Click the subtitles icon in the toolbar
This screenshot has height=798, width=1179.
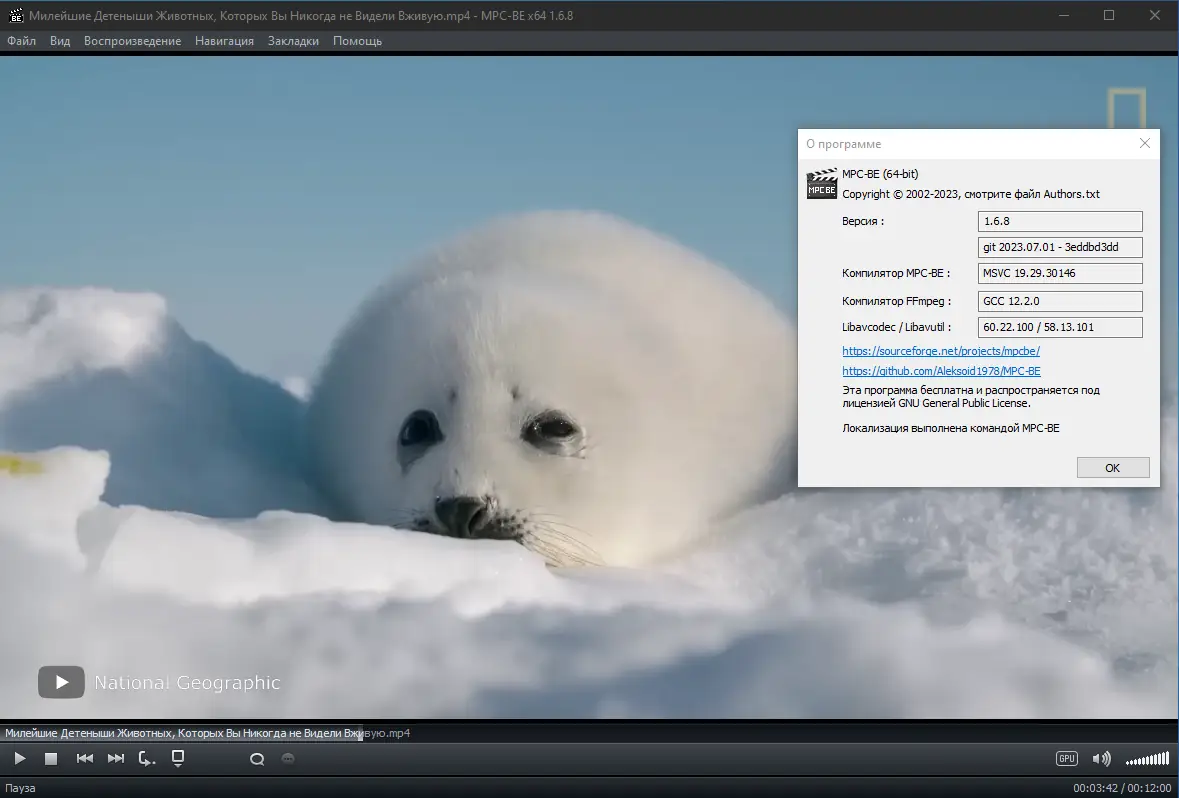point(288,759)
